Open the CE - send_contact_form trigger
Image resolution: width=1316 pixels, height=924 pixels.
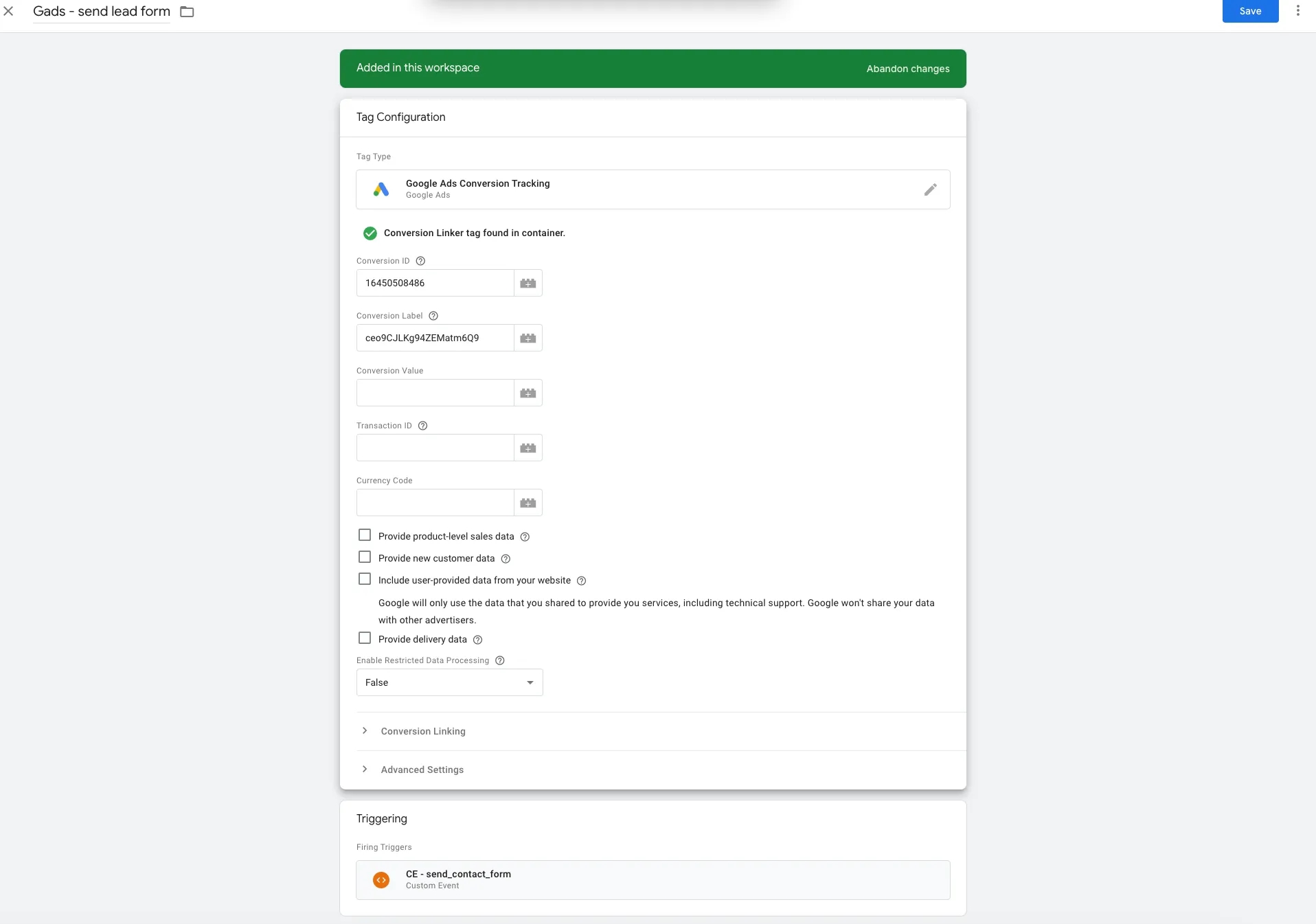point(653,879)
